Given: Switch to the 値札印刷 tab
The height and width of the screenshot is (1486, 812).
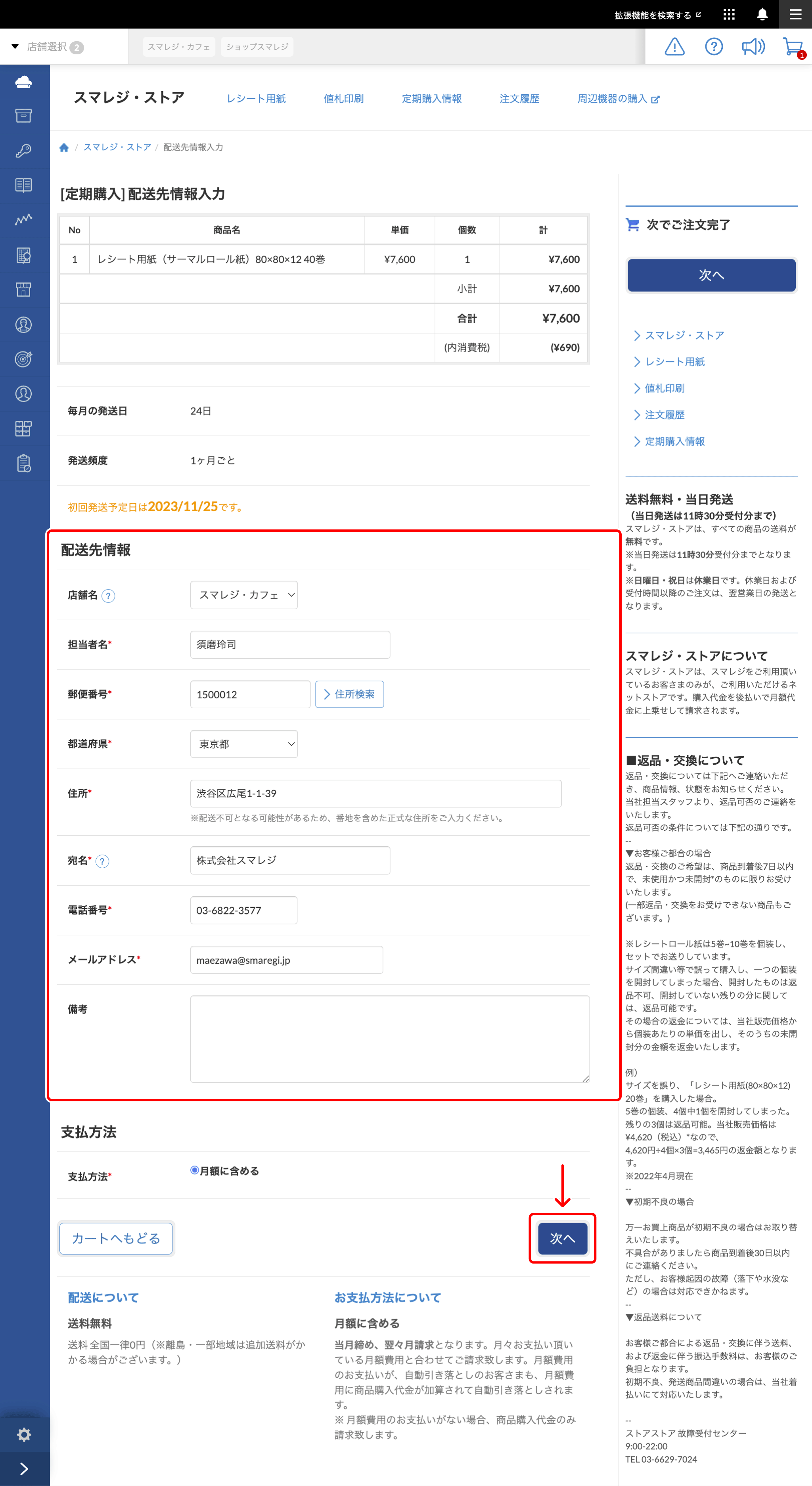Looking at the screenshot, I should coord(343,99).
